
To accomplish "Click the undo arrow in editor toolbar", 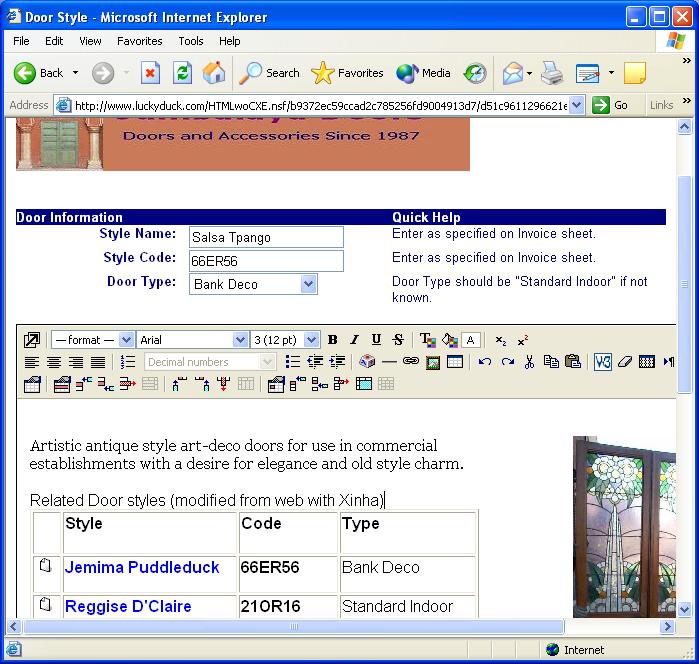I will (x=485, y=362).
